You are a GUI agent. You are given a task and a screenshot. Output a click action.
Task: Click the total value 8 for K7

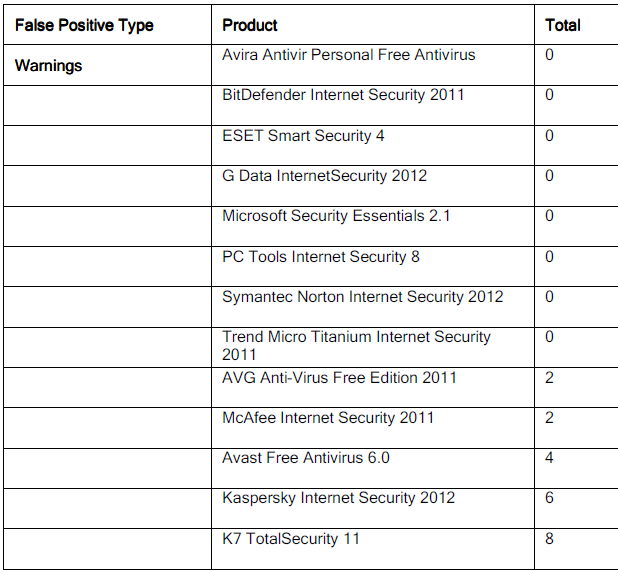(549, 539)
